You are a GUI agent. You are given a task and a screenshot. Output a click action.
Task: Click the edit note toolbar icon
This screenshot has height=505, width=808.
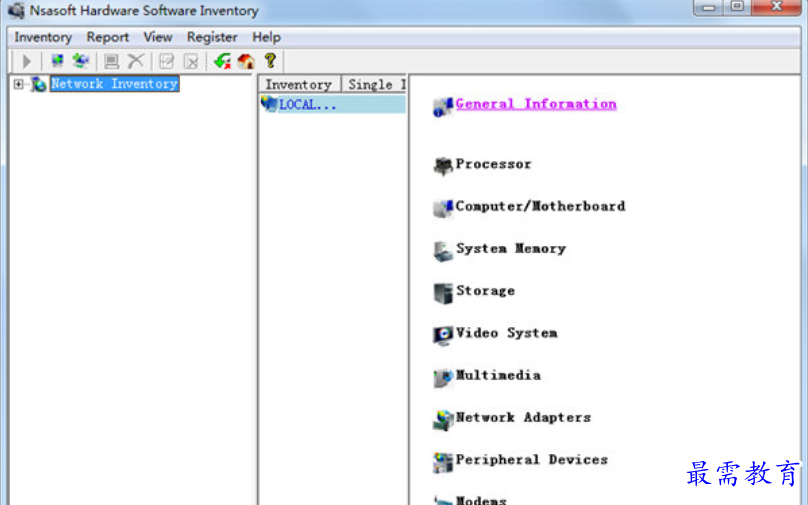point(166,62)
